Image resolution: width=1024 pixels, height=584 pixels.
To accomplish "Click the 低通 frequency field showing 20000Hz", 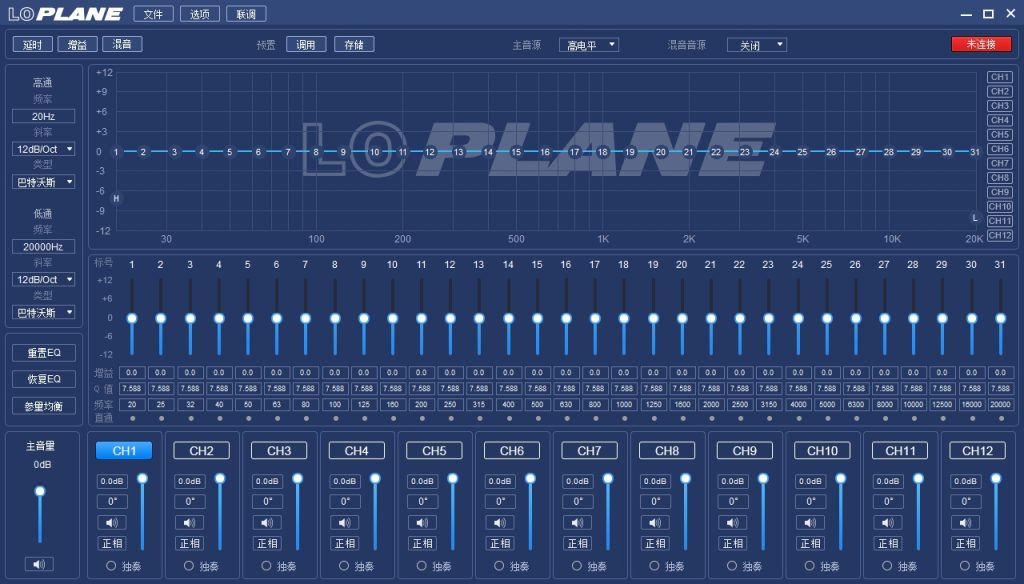I will click(x=43, y=247).
